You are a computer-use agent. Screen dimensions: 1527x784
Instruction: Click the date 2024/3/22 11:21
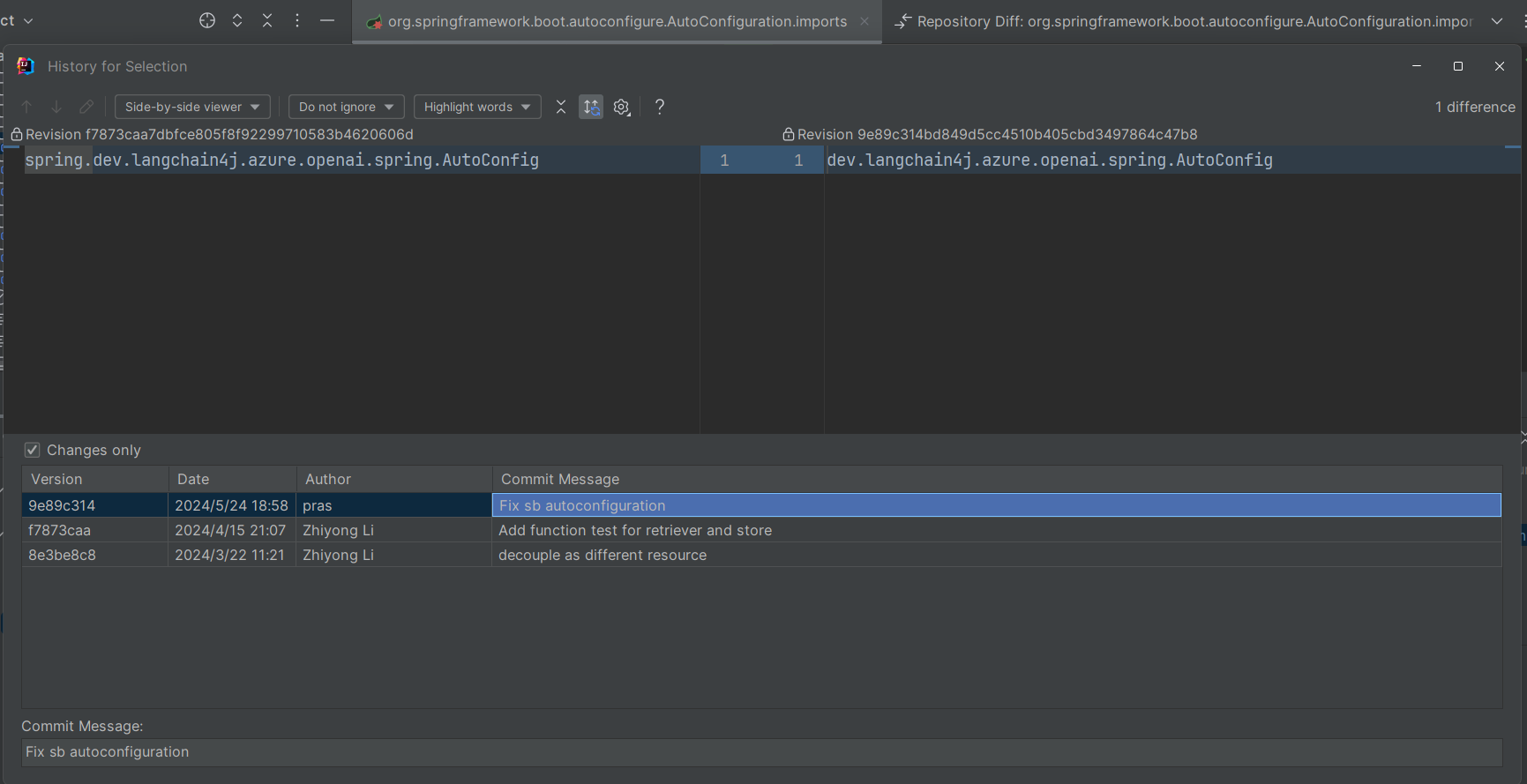[231, 555]
